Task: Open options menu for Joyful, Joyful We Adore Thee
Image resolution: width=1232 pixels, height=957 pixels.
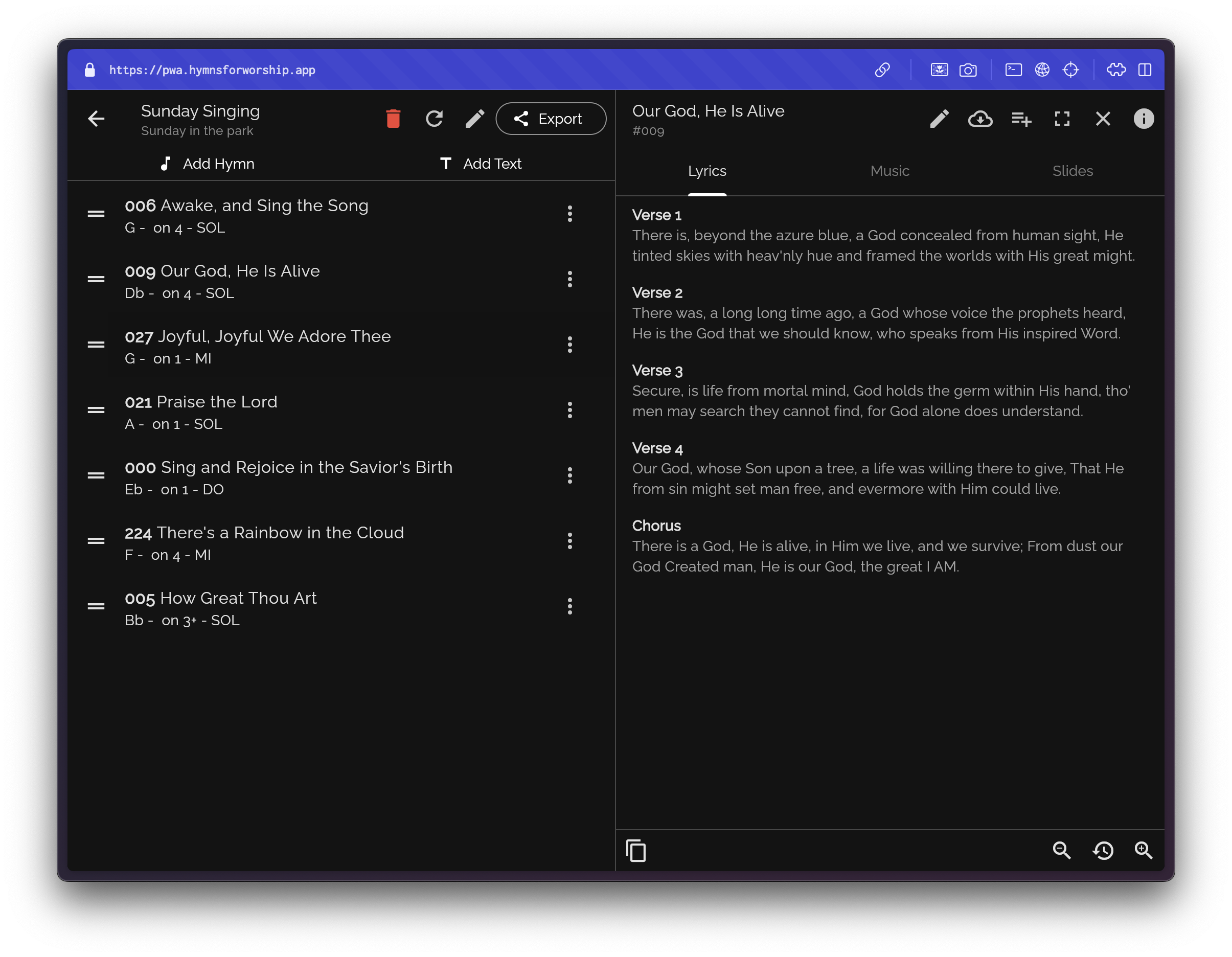Action: 570,345
